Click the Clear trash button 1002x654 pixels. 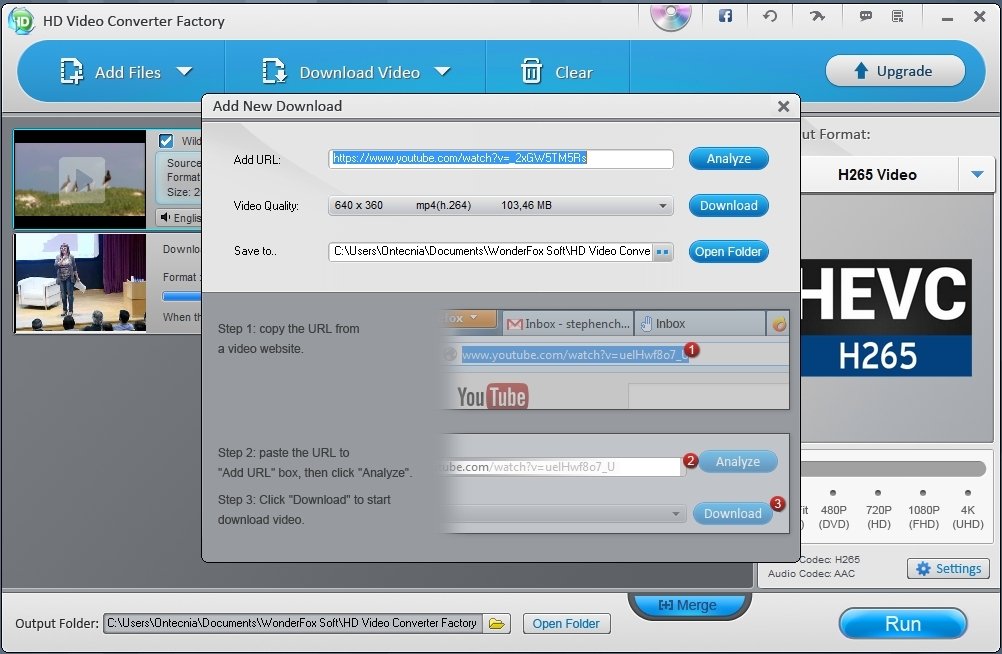[x=557, y=72]
